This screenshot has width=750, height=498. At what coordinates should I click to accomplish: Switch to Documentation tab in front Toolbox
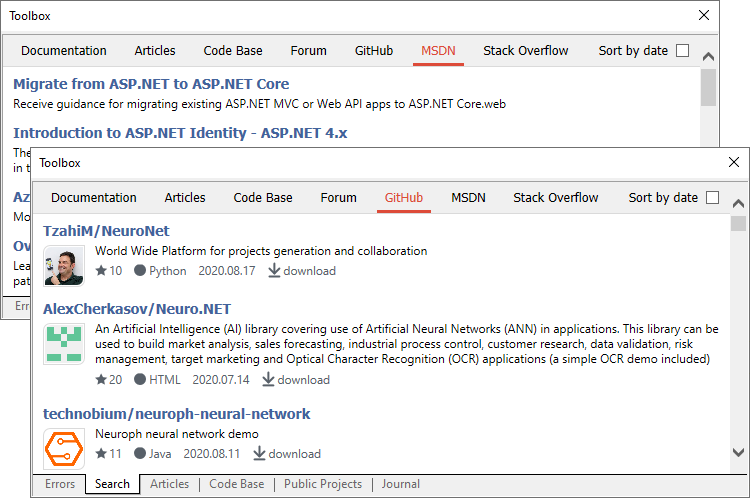(94, 198)
